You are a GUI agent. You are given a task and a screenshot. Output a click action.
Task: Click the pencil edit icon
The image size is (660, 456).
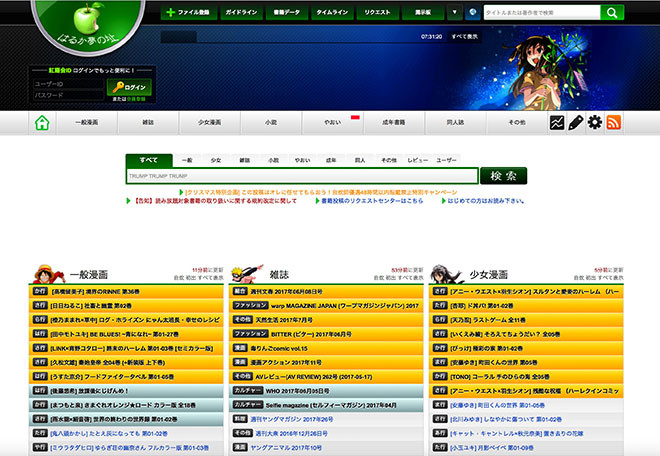click(576, 123)
